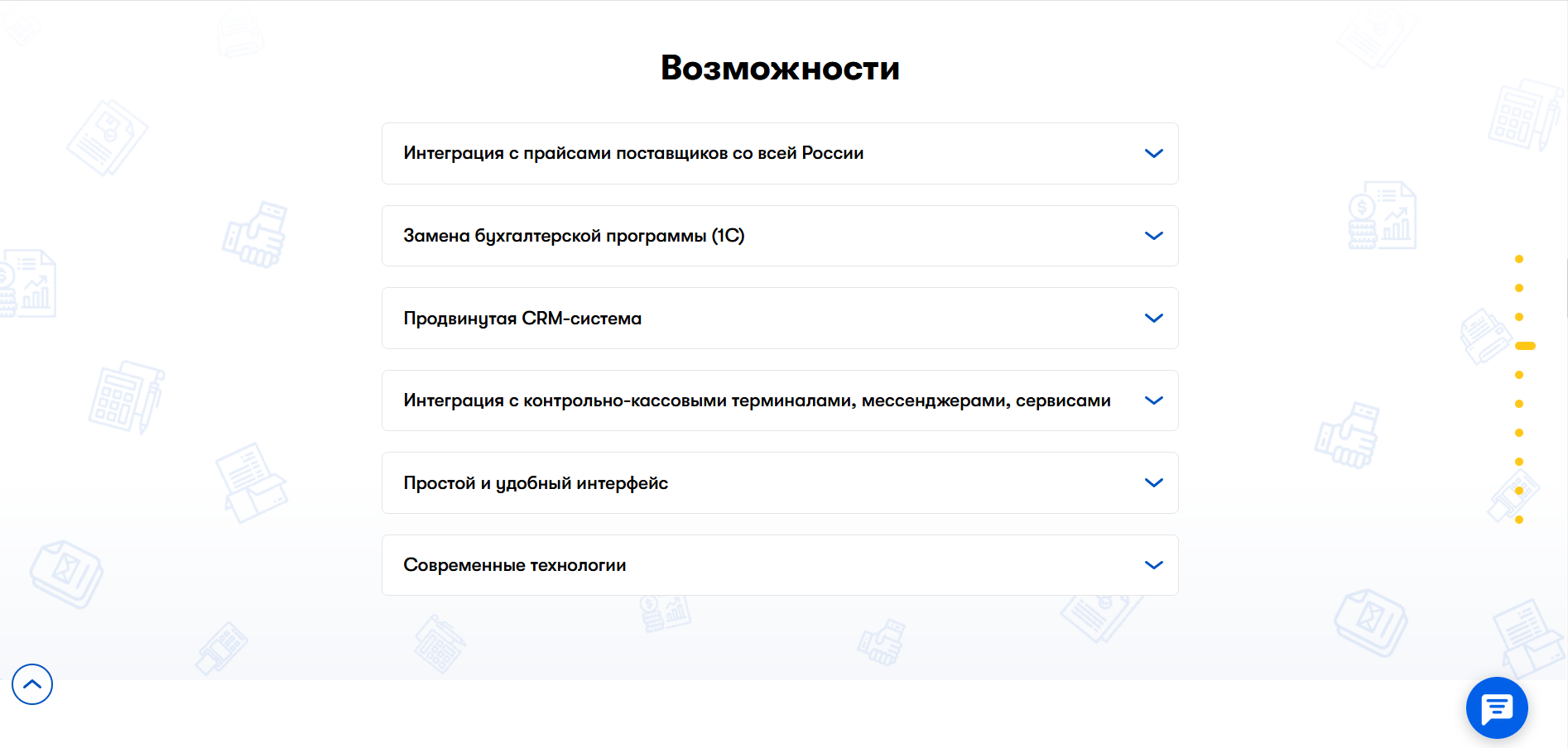The image size is (1568, 748).
Task: Click chevron next to the 1C accounting replacement item
Action: (x=1153, y=236)
